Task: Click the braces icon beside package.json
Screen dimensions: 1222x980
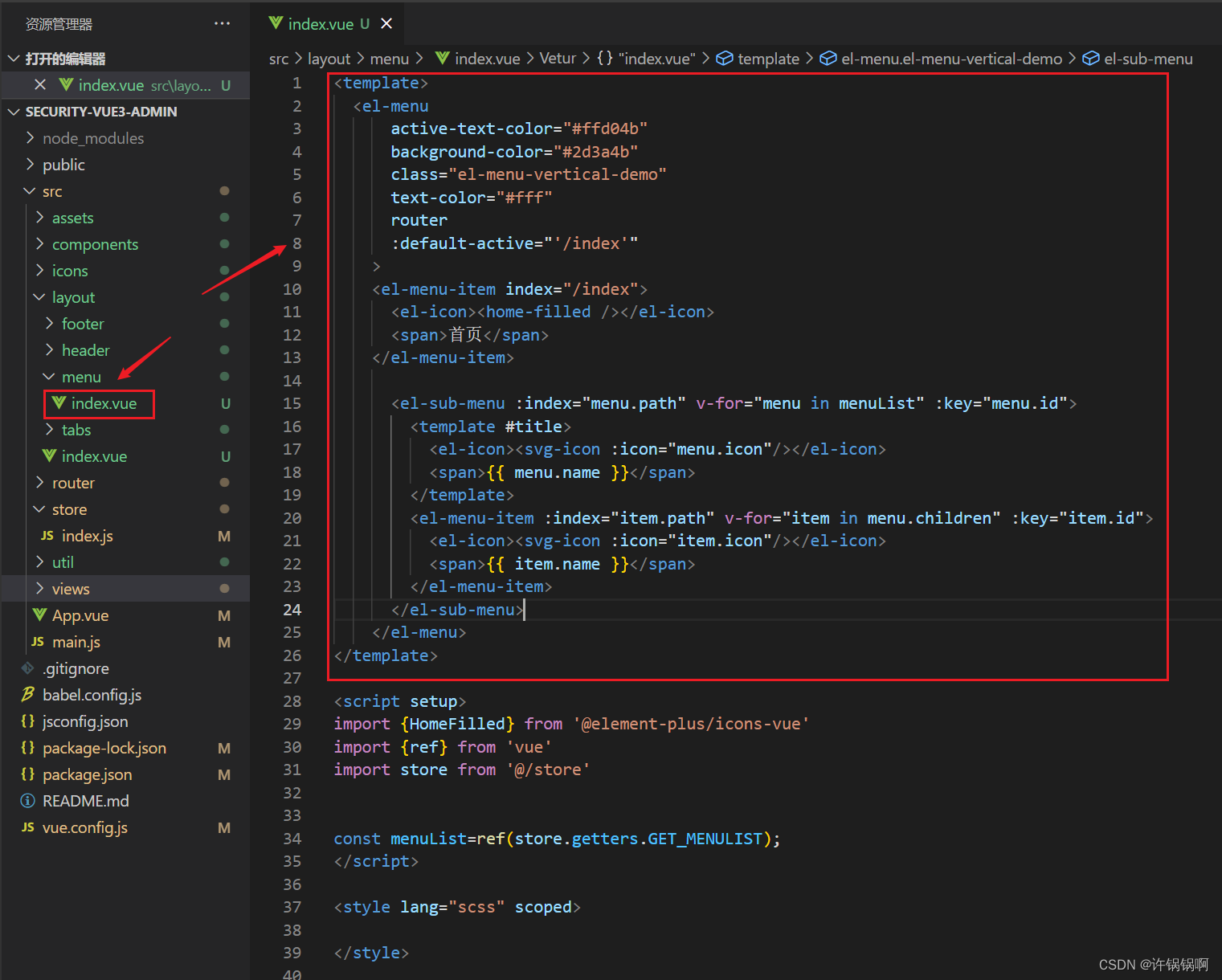Action: [28, 774]
